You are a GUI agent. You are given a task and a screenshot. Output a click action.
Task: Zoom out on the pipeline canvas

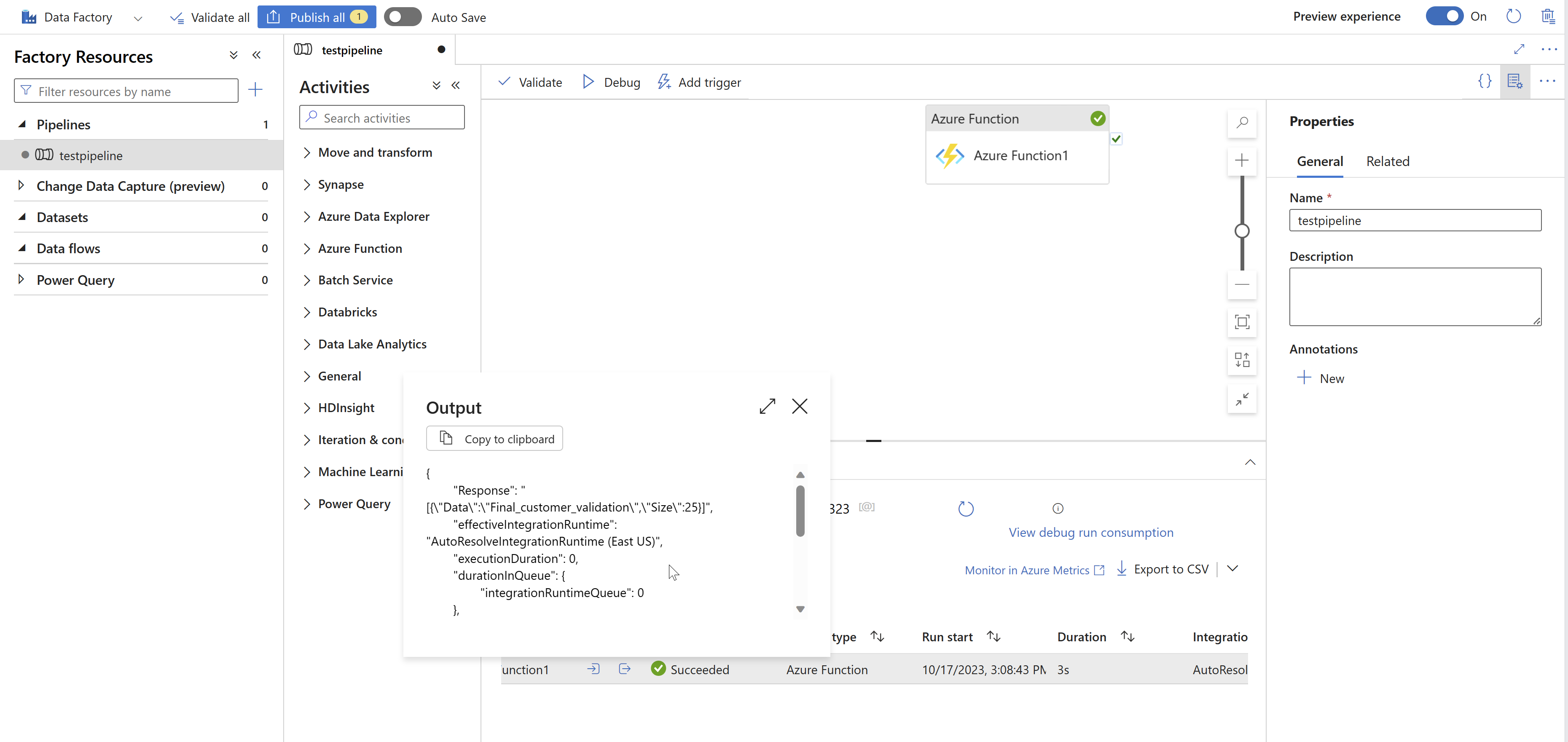1242,284
